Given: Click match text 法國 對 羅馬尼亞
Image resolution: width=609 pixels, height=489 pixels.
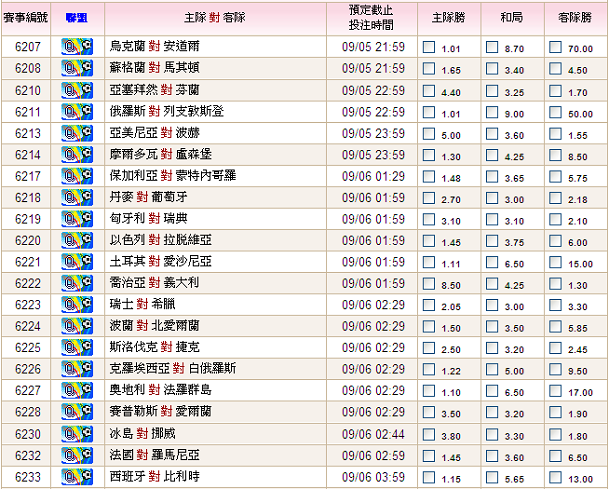Looking at the screenshot, I should (155, 455).
